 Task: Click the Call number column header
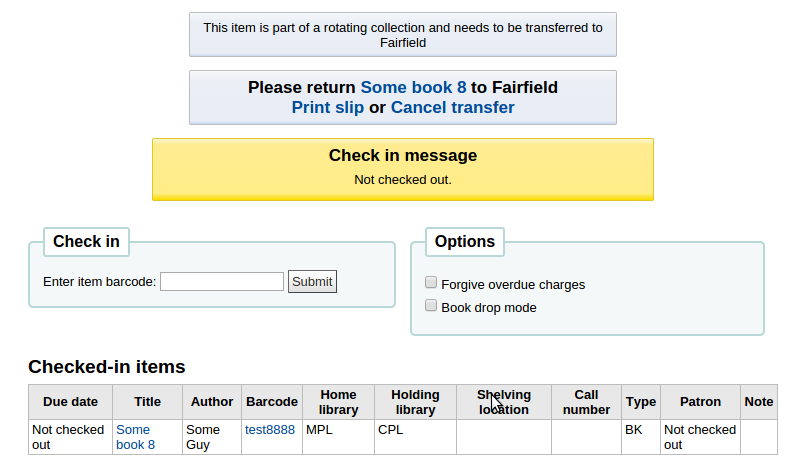[x=586, y=402]
